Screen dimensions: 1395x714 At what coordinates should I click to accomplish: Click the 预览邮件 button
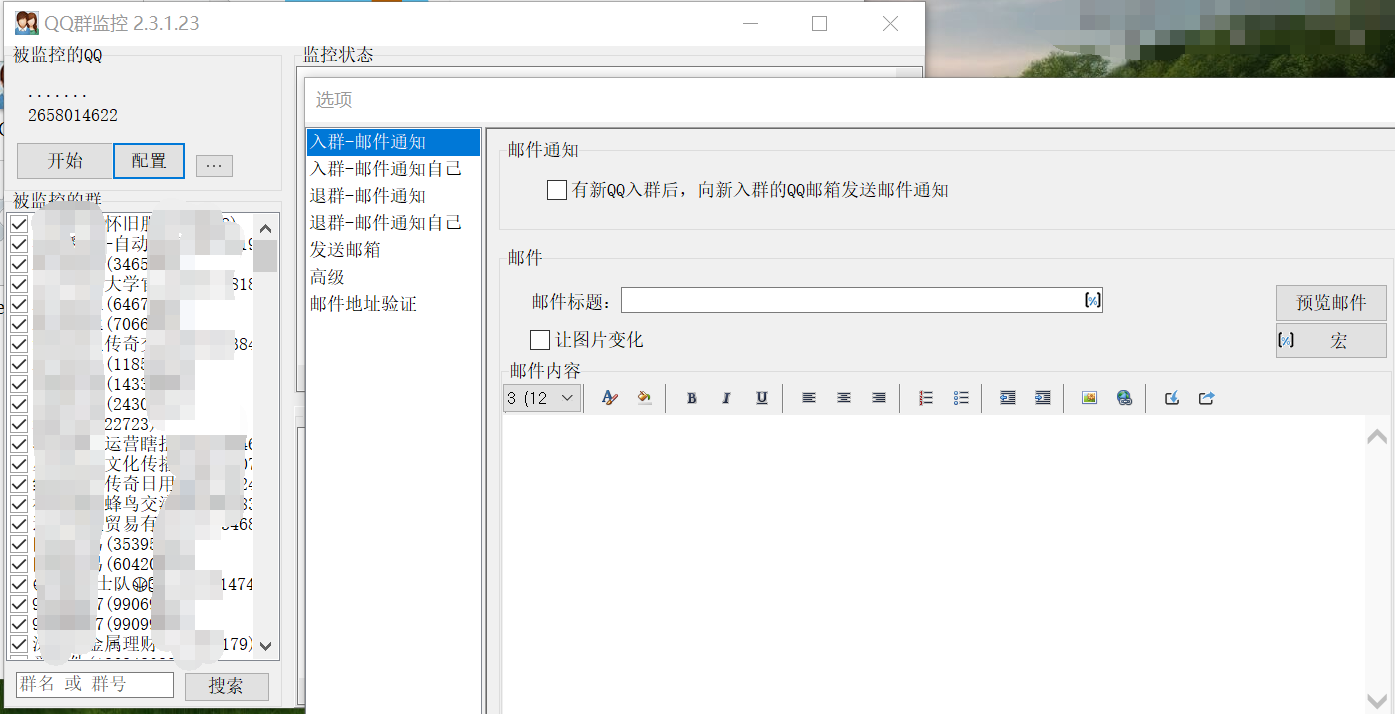point(1330,303)
